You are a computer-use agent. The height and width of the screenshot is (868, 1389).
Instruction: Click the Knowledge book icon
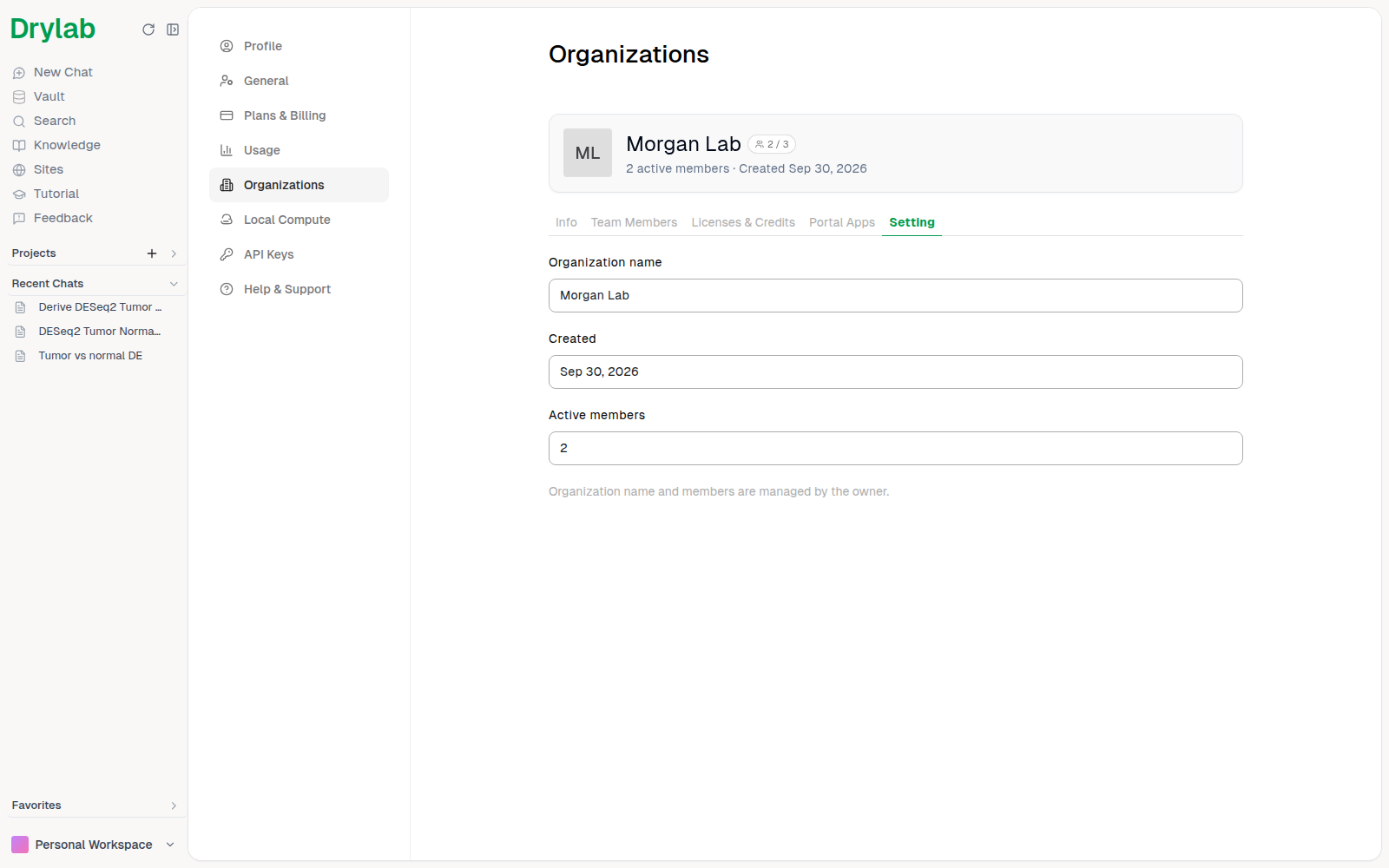(19, 146)
